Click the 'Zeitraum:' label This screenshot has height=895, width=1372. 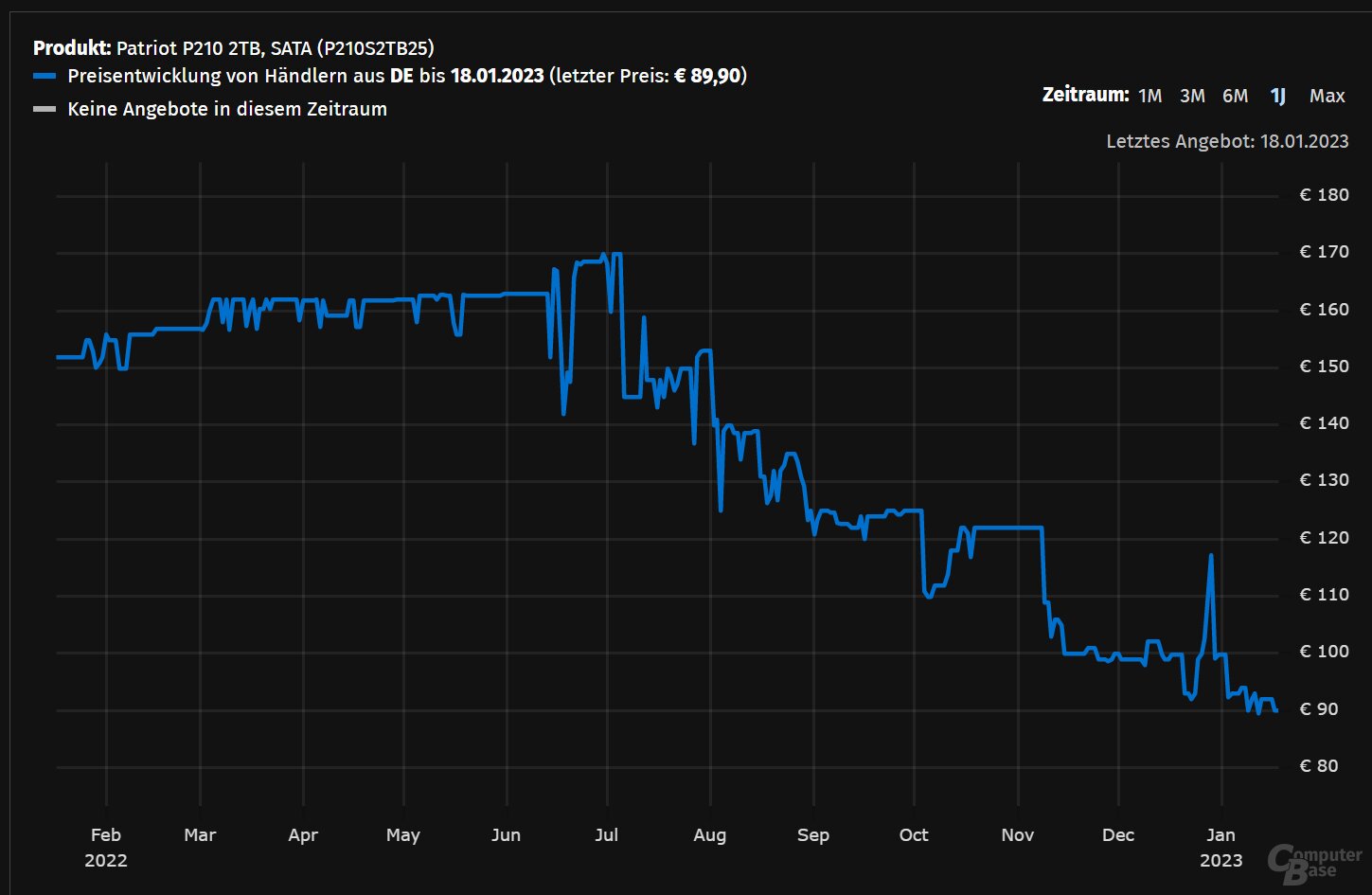1085,95
